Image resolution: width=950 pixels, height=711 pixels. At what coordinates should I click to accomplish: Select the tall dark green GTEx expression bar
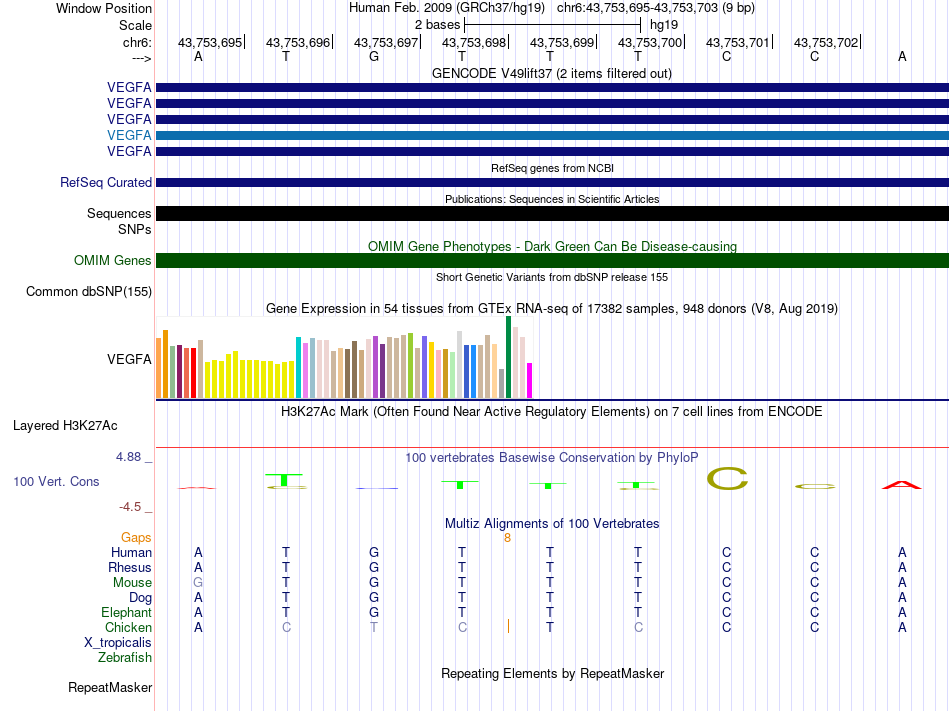point(508,357)
